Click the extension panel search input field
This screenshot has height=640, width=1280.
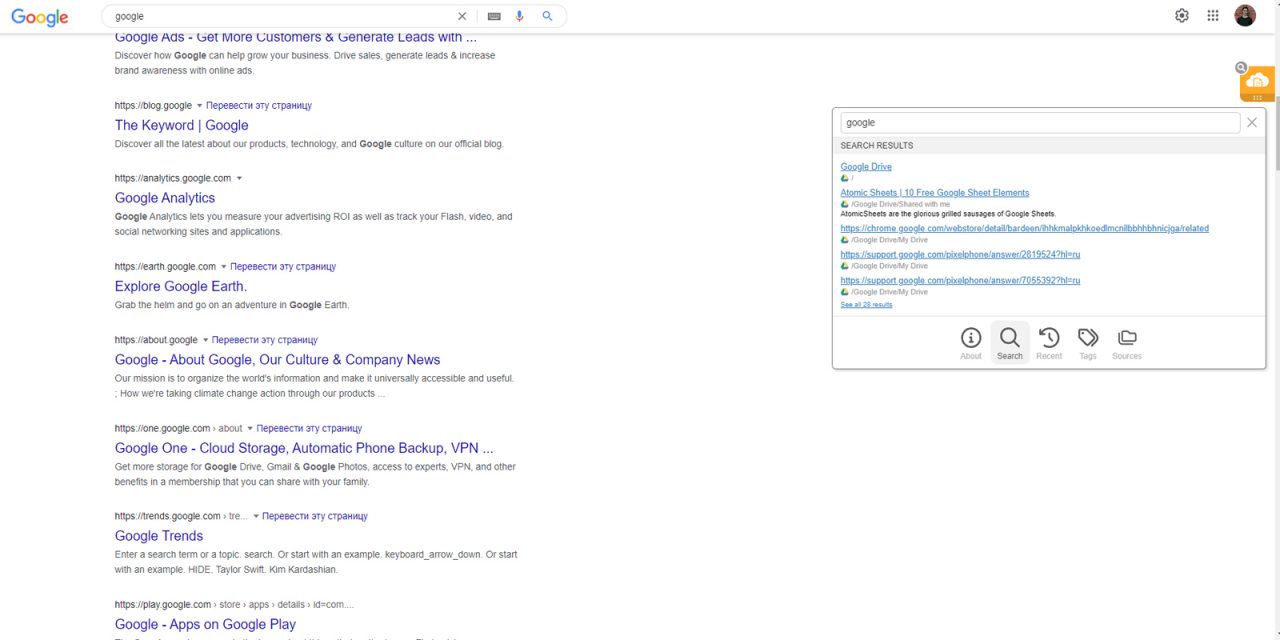coord(1039,123)
